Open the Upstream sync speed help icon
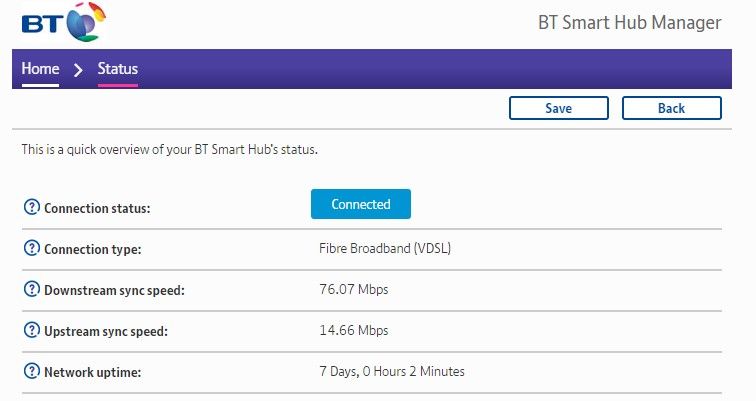 pyautogui.click(x=31, y=331)
